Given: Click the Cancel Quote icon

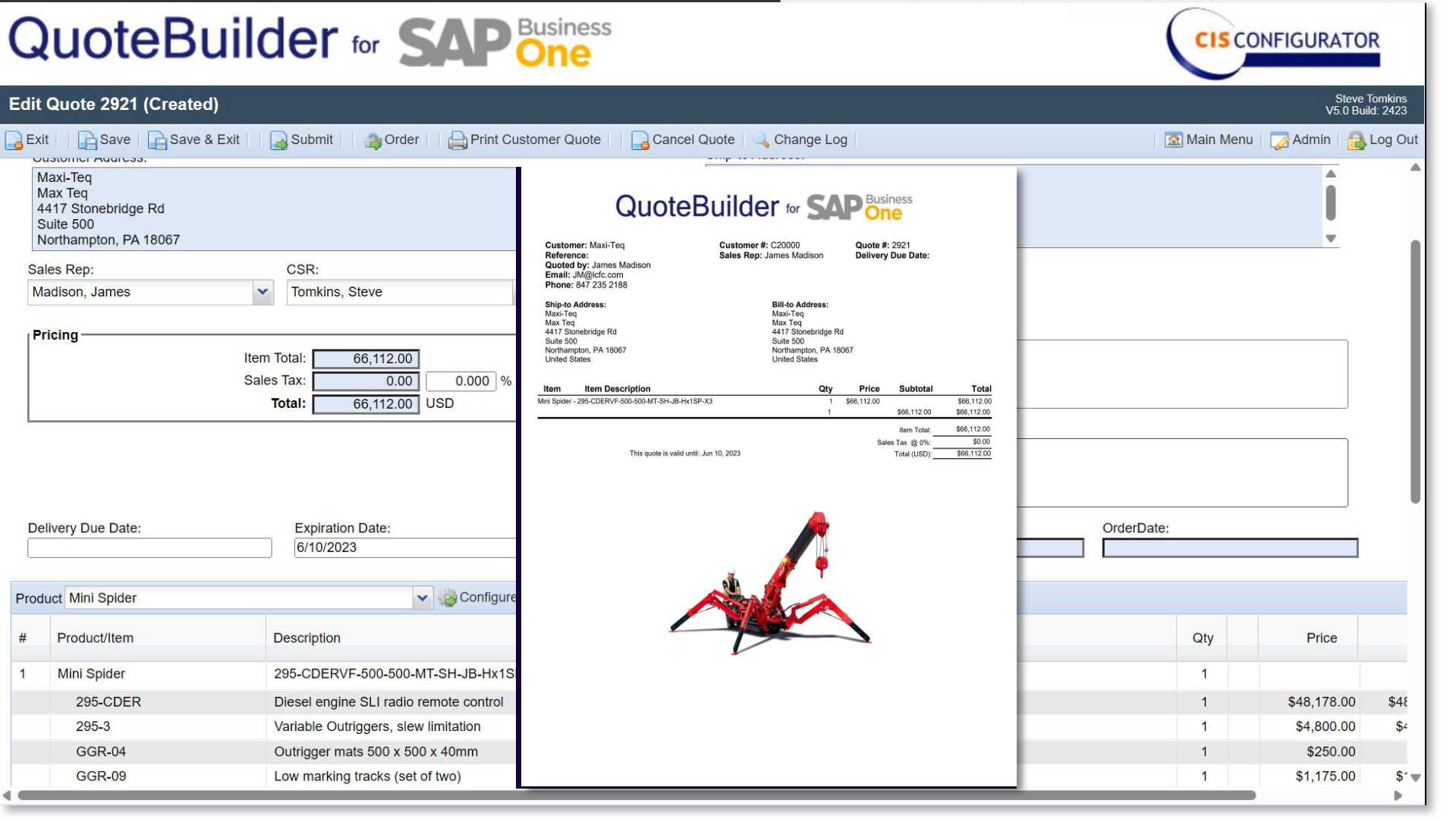Looking at the screenshot, I should pyautogui.click(x=640, y=140).
